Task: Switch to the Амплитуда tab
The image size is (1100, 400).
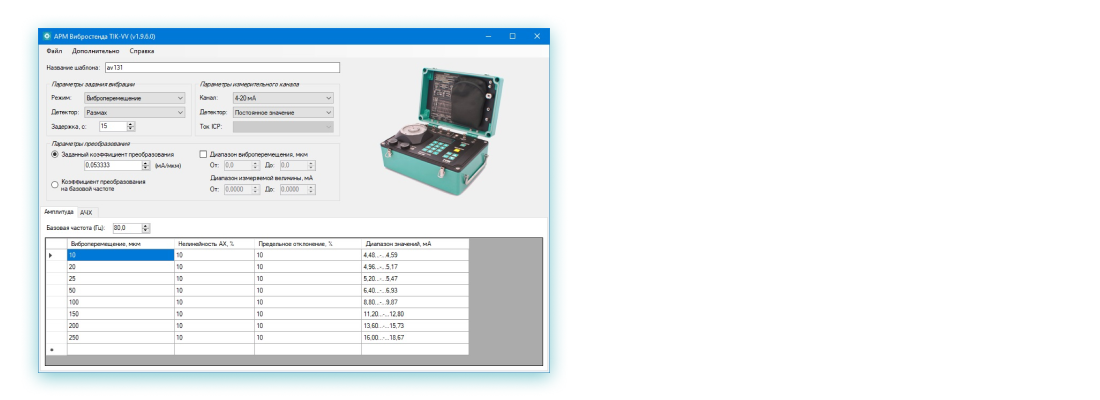Action: pyautogui.click(x=58, y=212)
